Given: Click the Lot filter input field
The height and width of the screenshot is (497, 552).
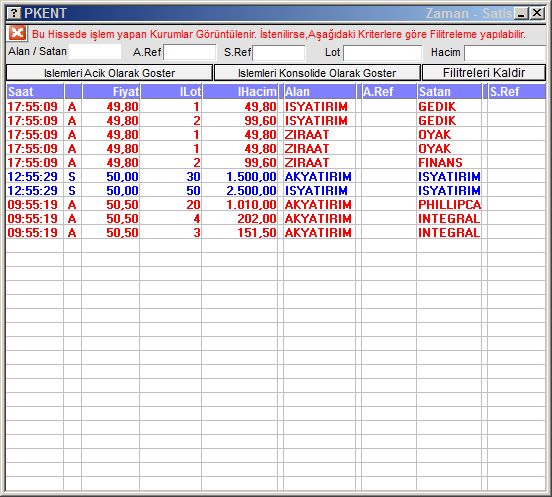Looking at the screenshot, I should pos(383,53).
